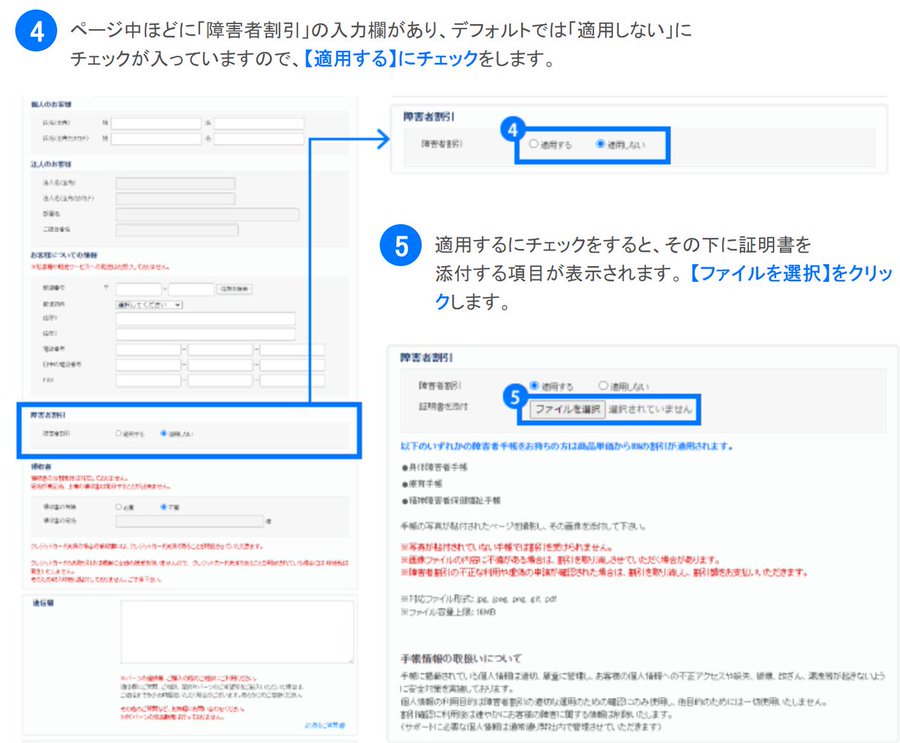Choose the 不要 radio in the 領収書 section
Screen dimensions: 900x743
pyautogui.click(x=163, y=507)
